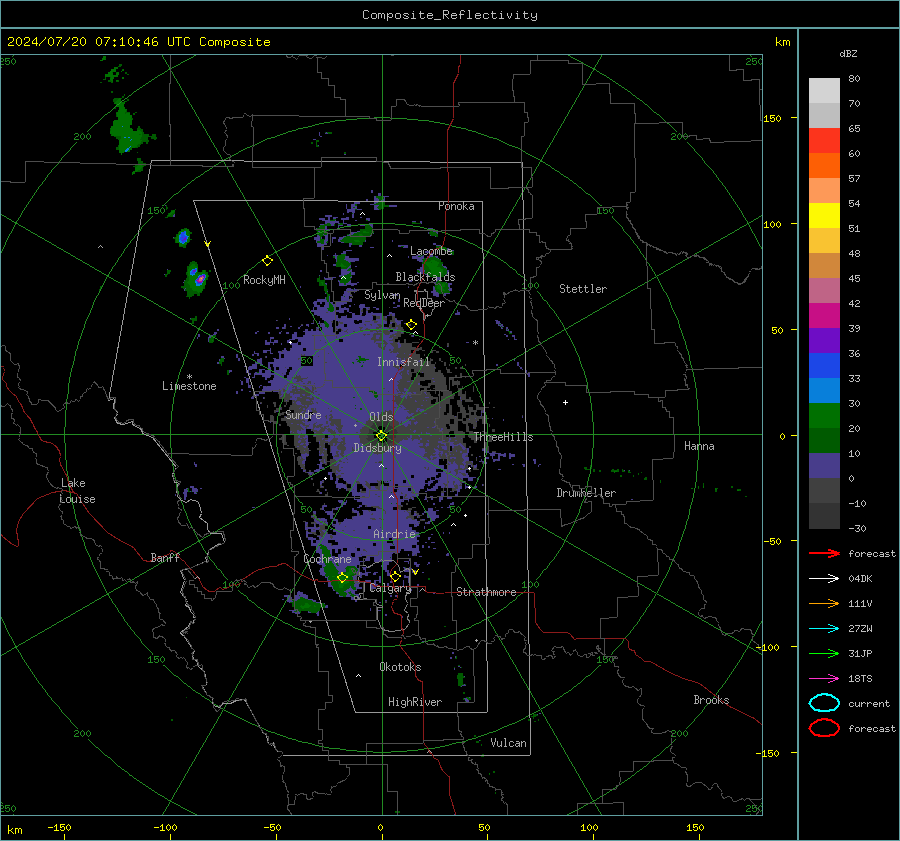This screenshot has height=841, width=900.
Task: Click the yellow diamond marker beside RockyMH
Action: [x=267, y=261]
